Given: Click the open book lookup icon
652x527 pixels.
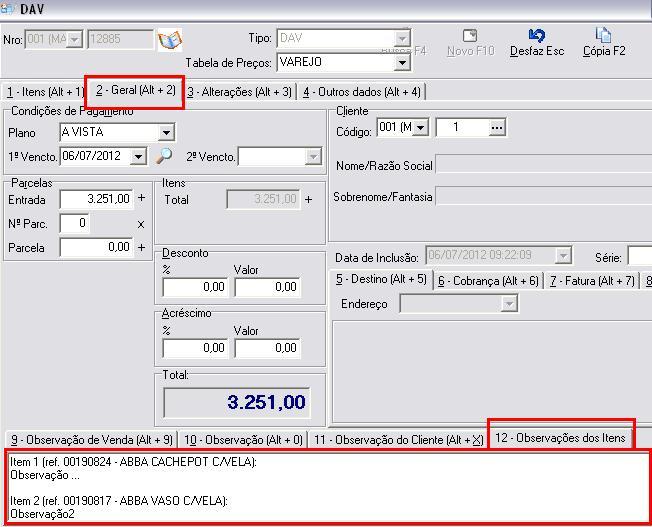Looking at the screenshot, I should point(170,40).
